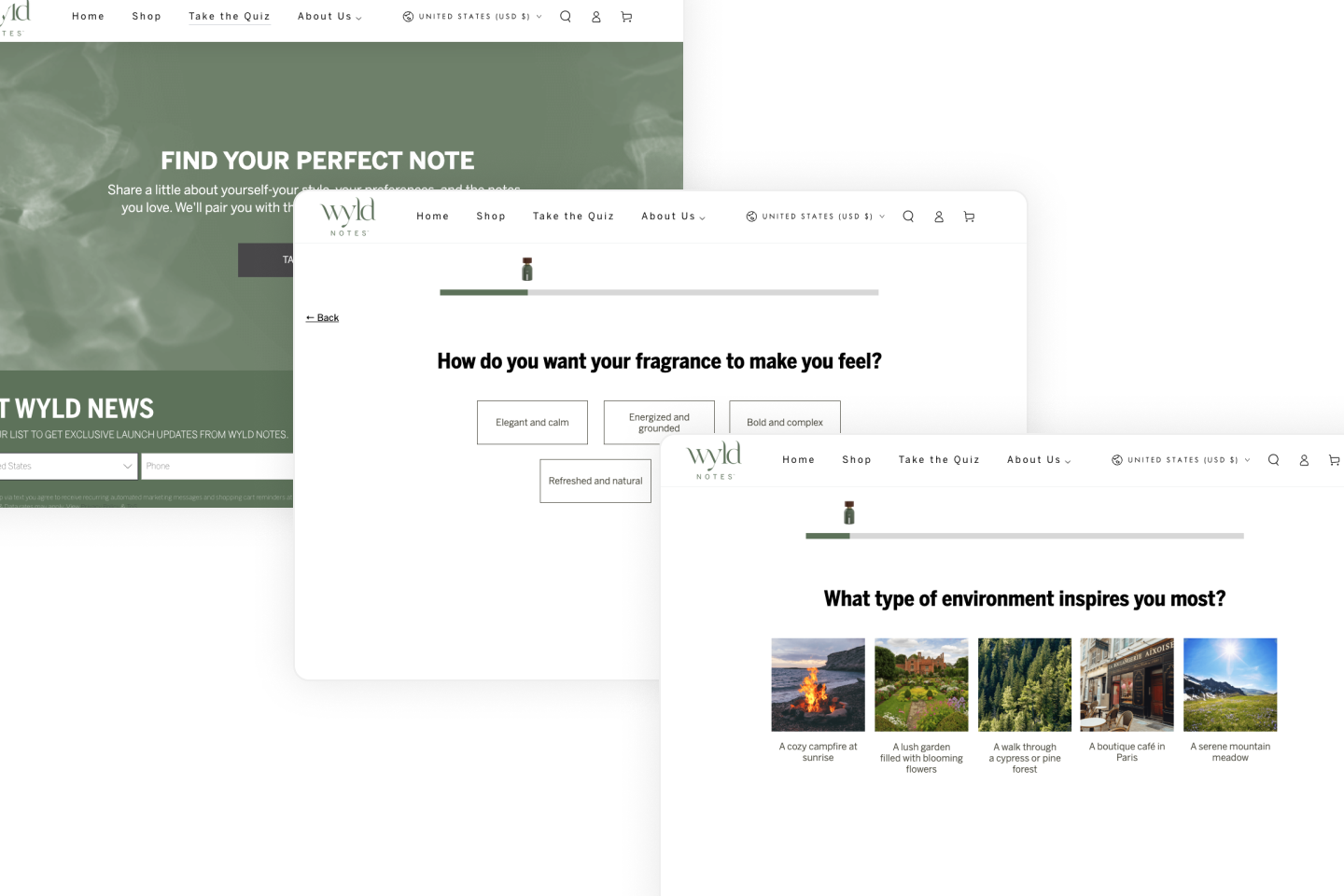Select Take the Quiz in the back window nav
The height and width of the screenshot is (896, 1344).
coord(230,17)
